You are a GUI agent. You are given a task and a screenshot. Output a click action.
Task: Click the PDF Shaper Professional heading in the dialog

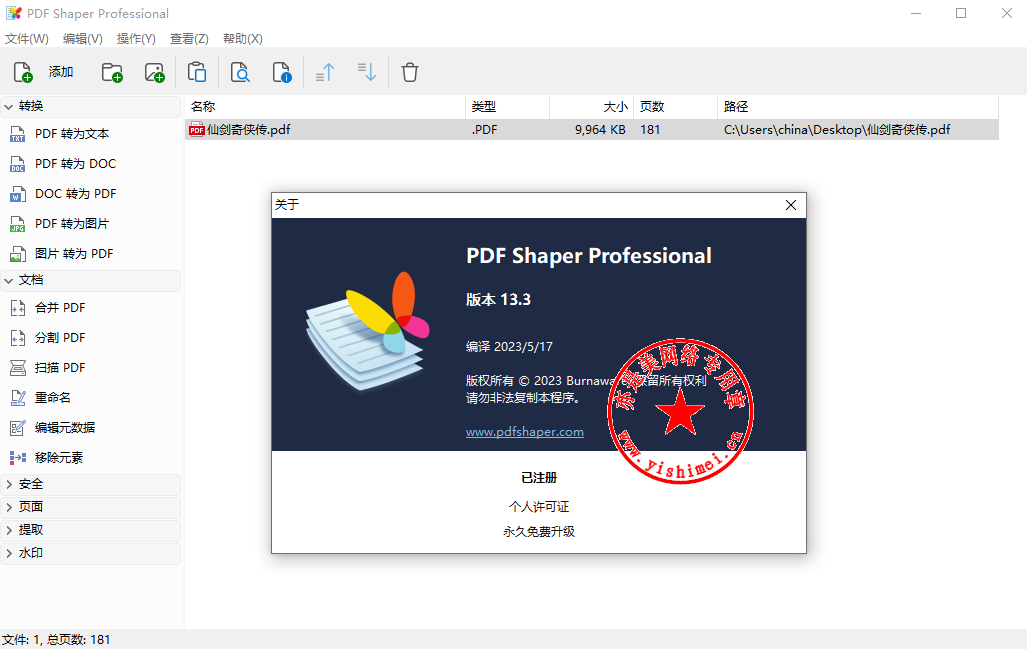coord(589,256)
